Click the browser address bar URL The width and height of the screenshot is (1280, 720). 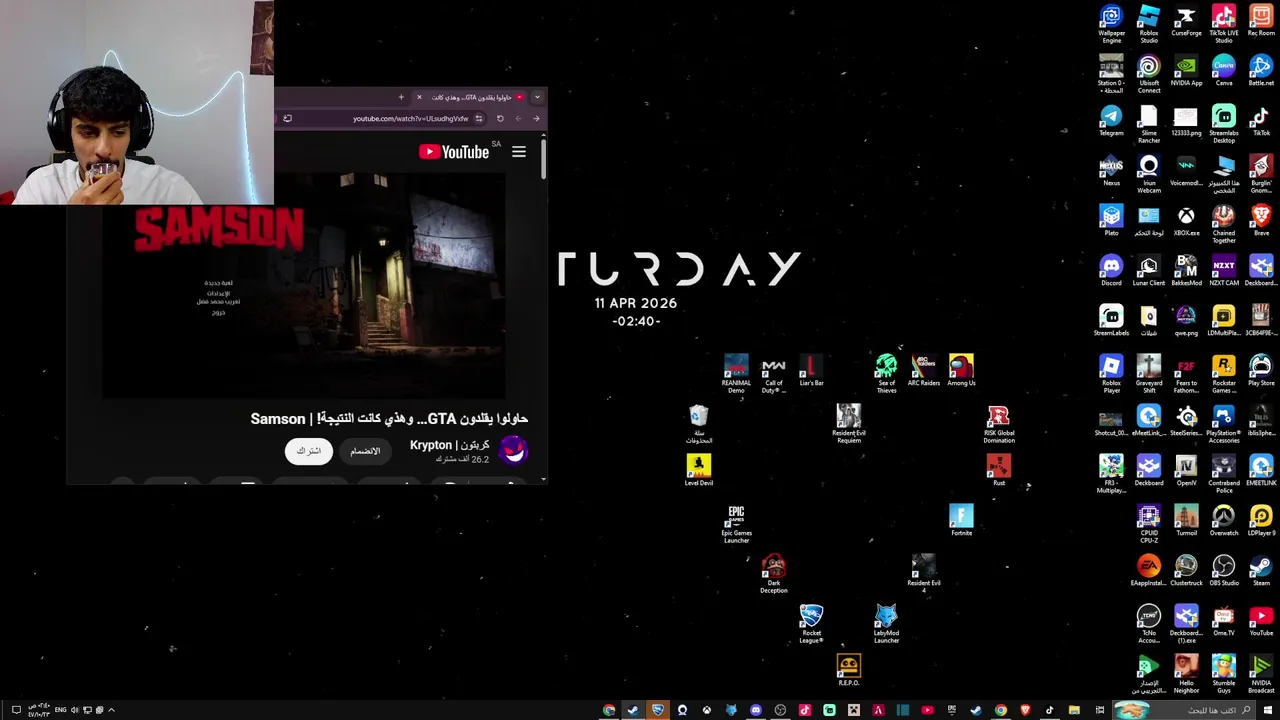pyautogui.click(x=410, y=118)
